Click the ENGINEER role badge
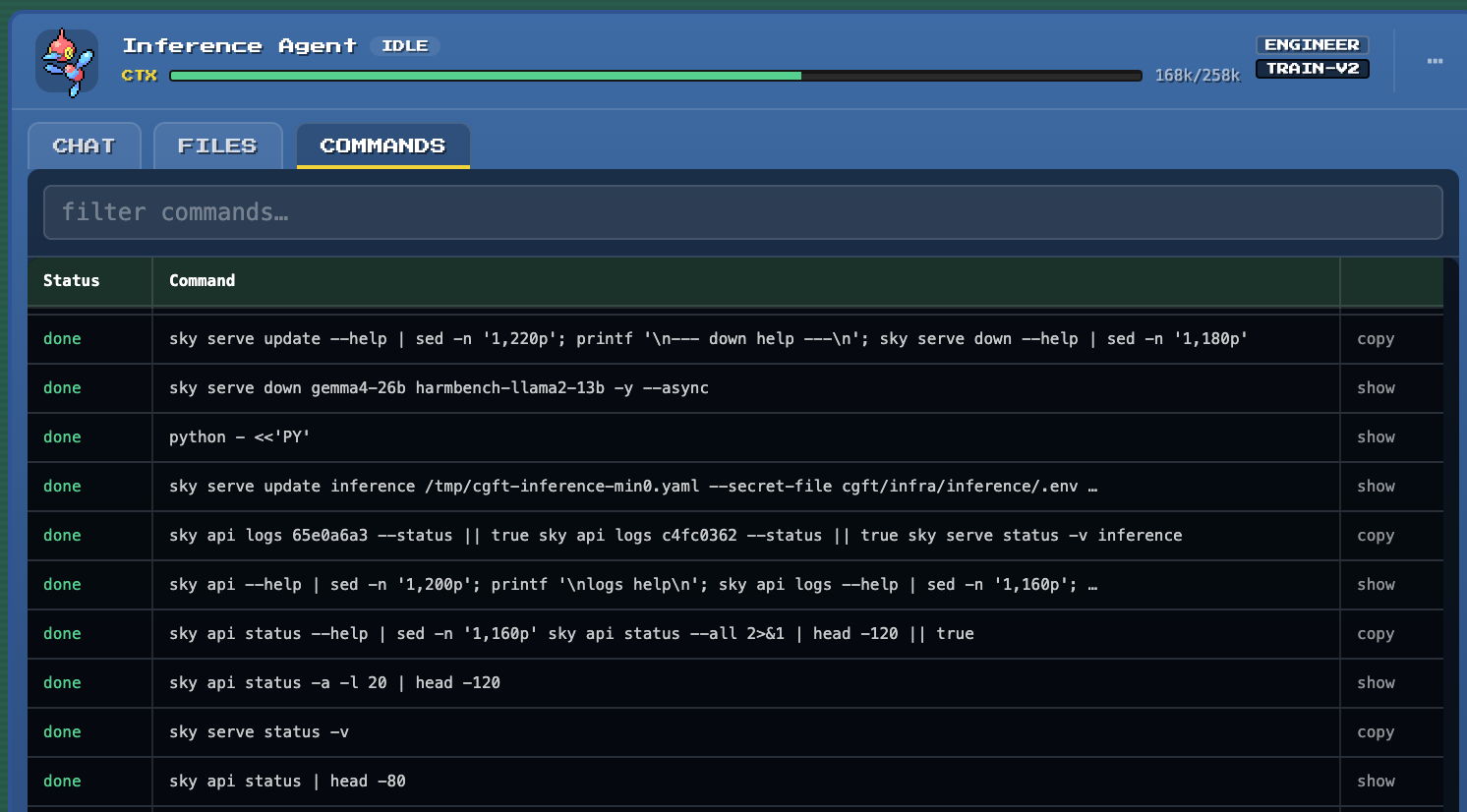Screen dimensions: 1467x812 tap(1312, 45)
